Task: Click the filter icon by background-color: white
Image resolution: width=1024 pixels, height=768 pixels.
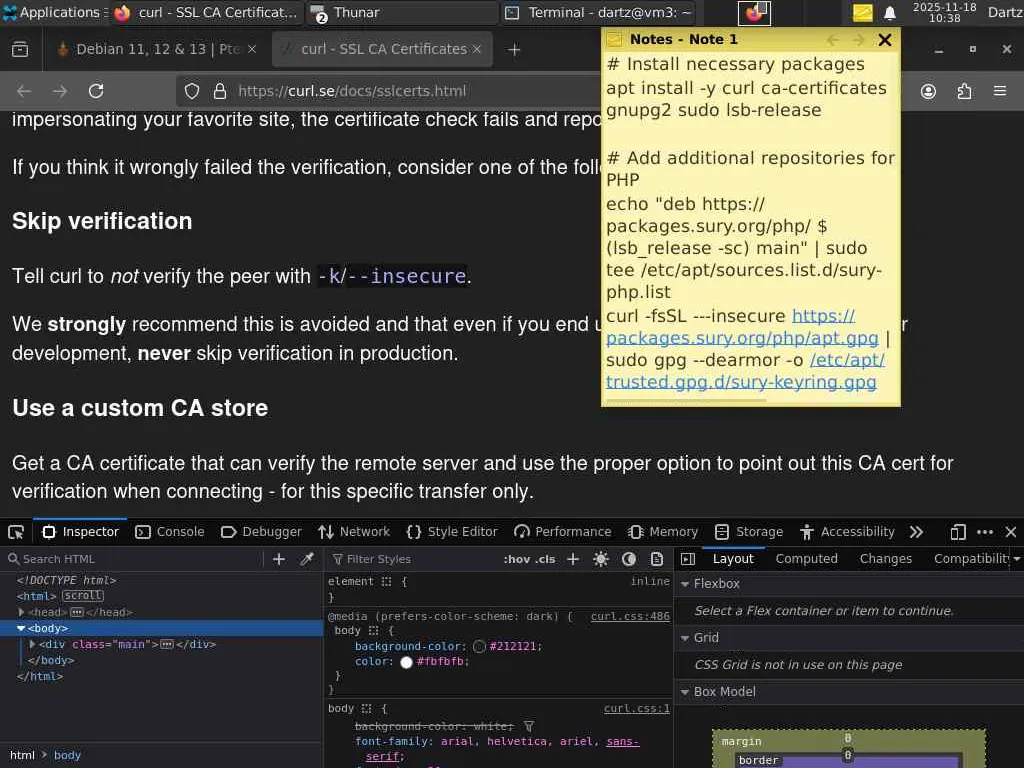Action: tap(529, 726)
